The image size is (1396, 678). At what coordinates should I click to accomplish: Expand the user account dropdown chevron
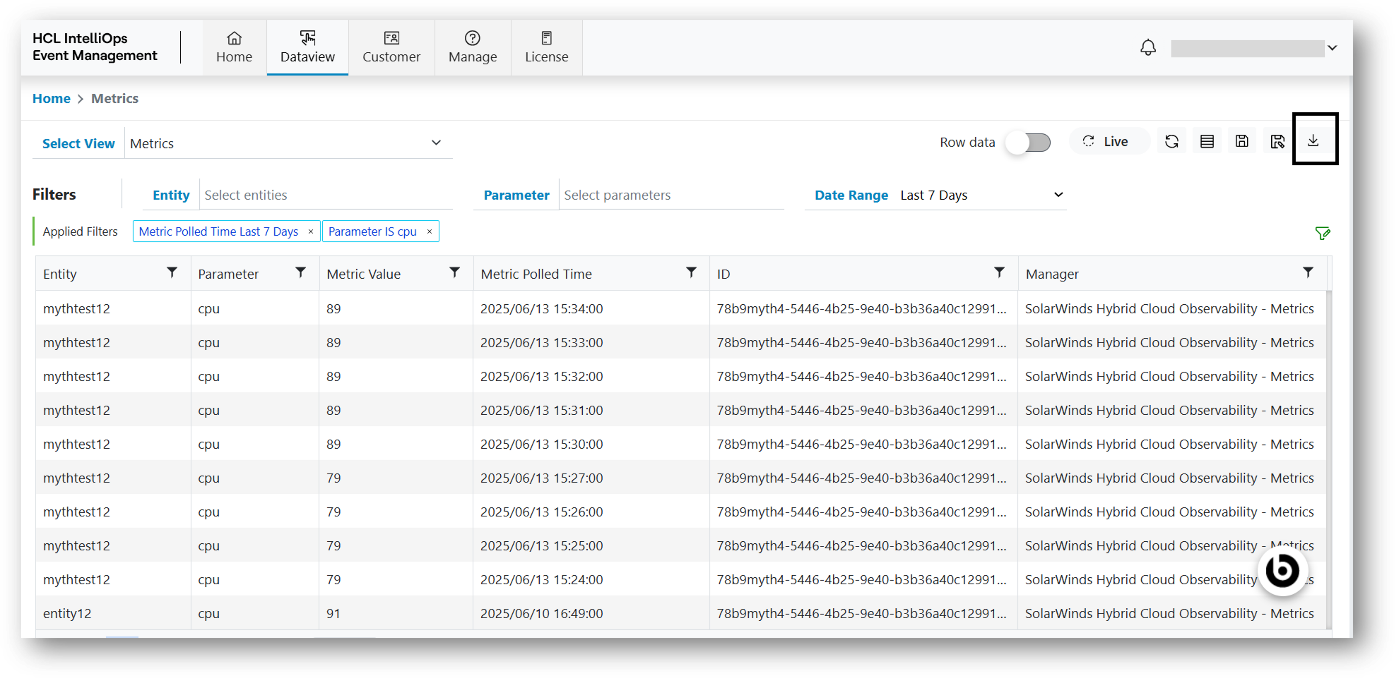[x=1332, y=48]
